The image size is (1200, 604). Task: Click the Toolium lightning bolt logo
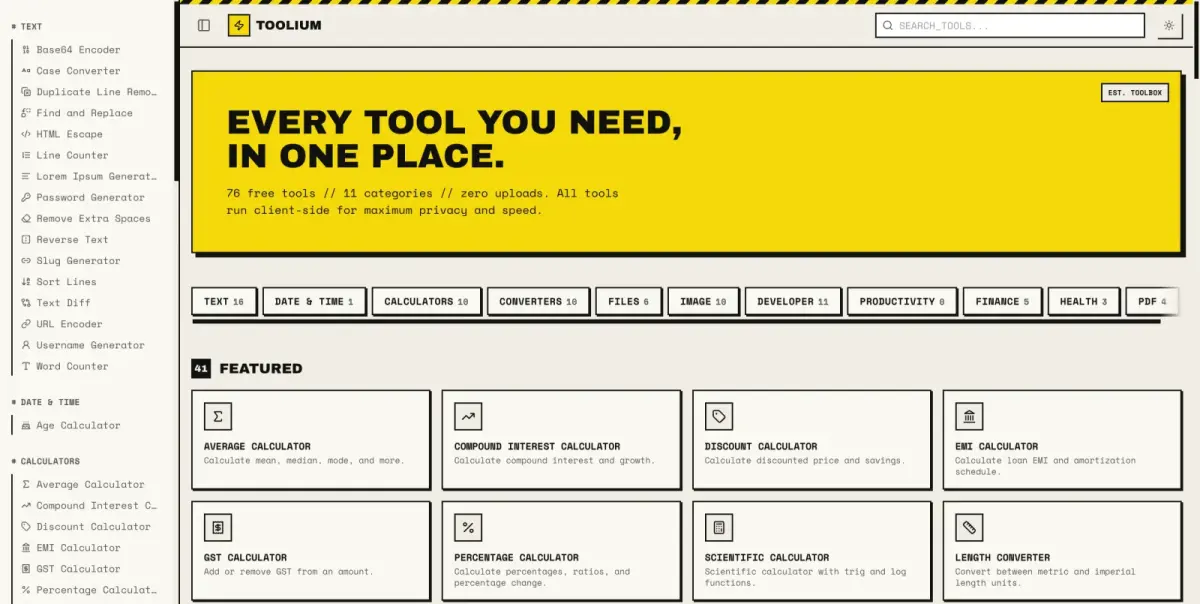pyautogui.click(x=238, y=25)
